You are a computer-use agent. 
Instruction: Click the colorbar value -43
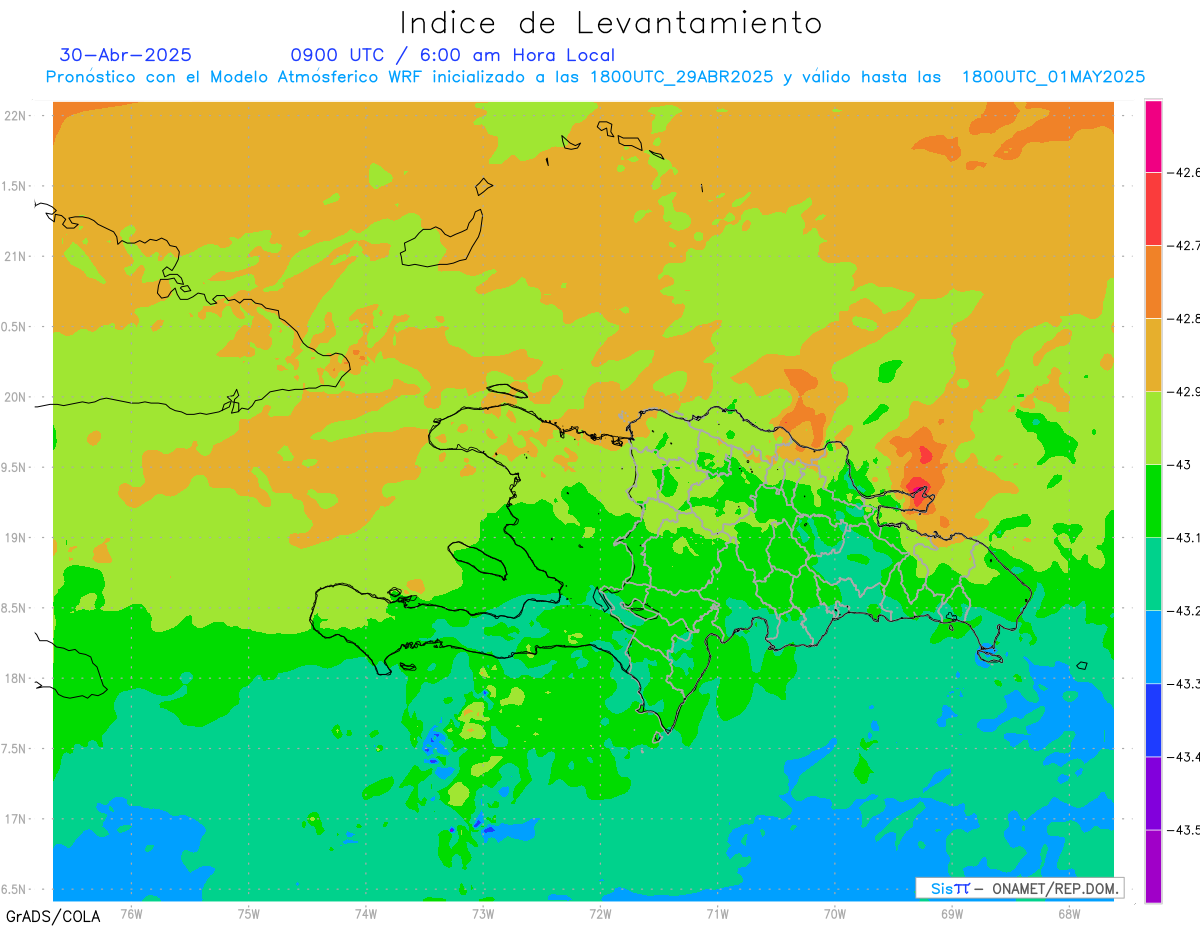point(1181,465)
